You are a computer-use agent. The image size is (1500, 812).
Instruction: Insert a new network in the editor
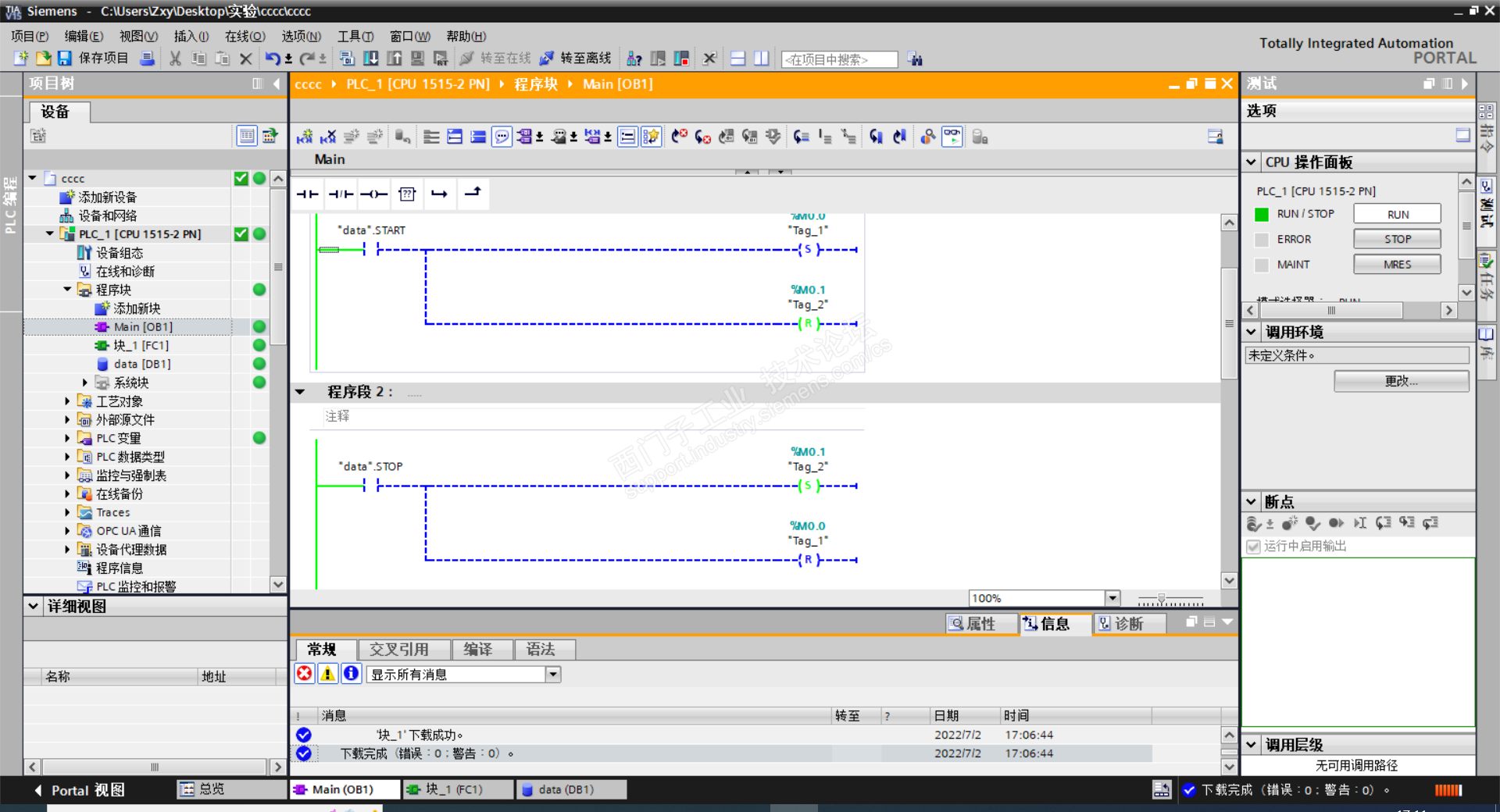pyautogui.click(x=305, y=137)
